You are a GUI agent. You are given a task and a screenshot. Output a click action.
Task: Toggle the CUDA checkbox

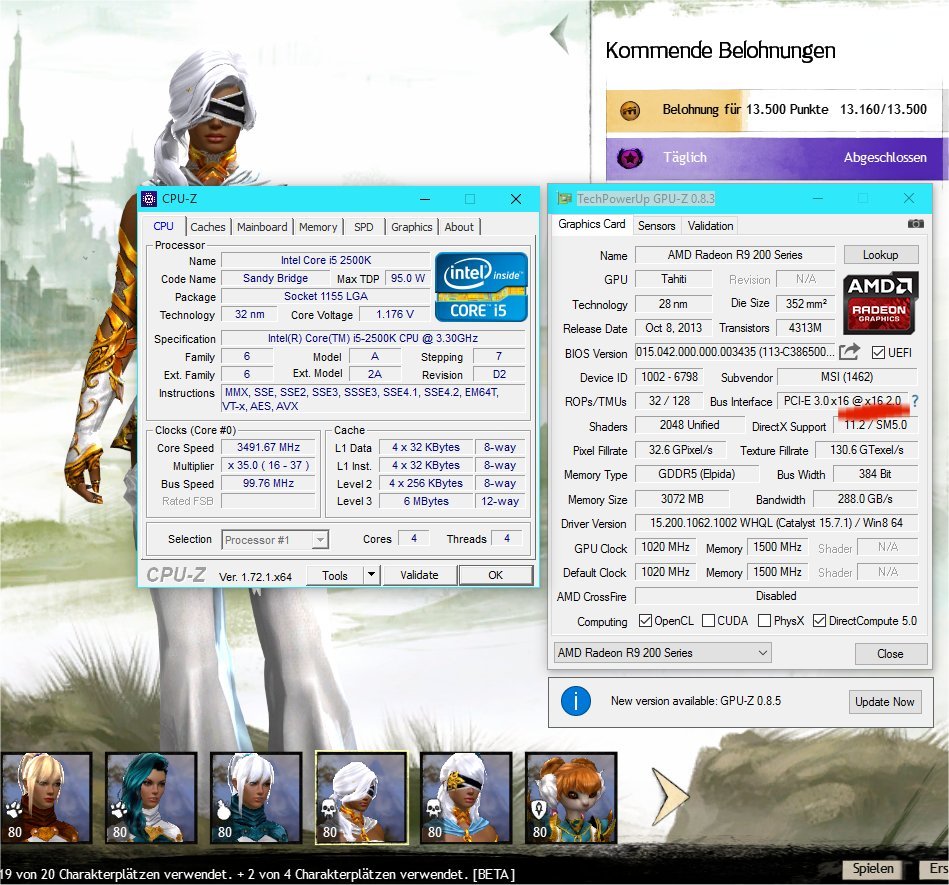(x=708, y=621)
